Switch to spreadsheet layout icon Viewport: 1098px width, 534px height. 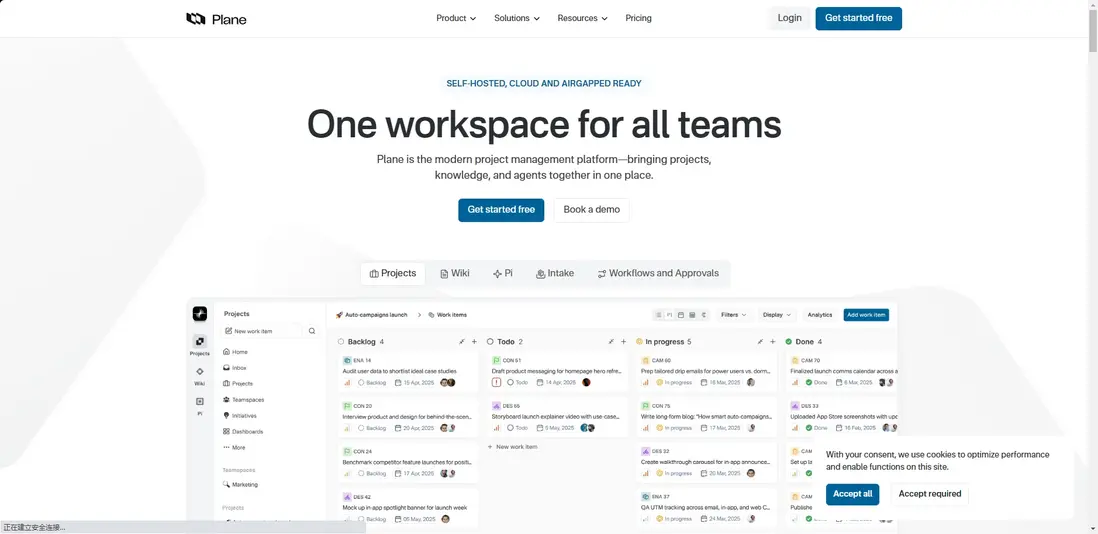pos(692,315)
